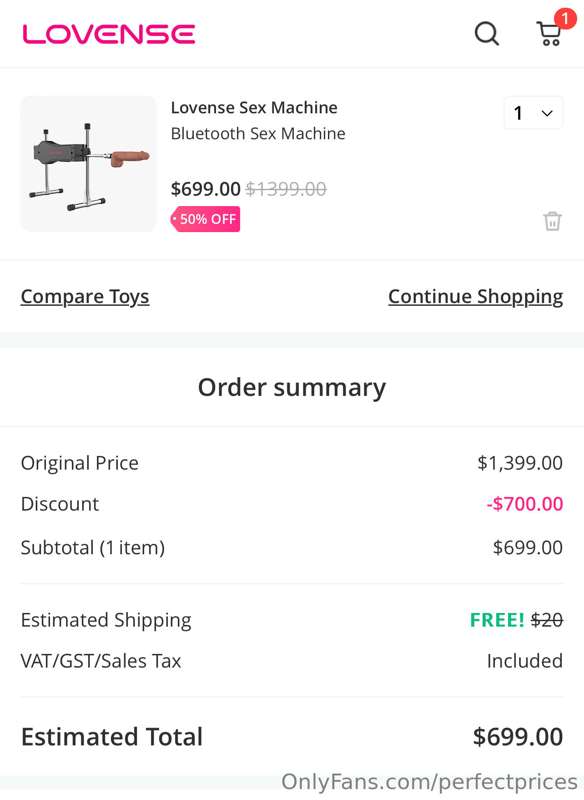Click the Lovense logo
Screen dimensions: 584x800
pos(105,32)
